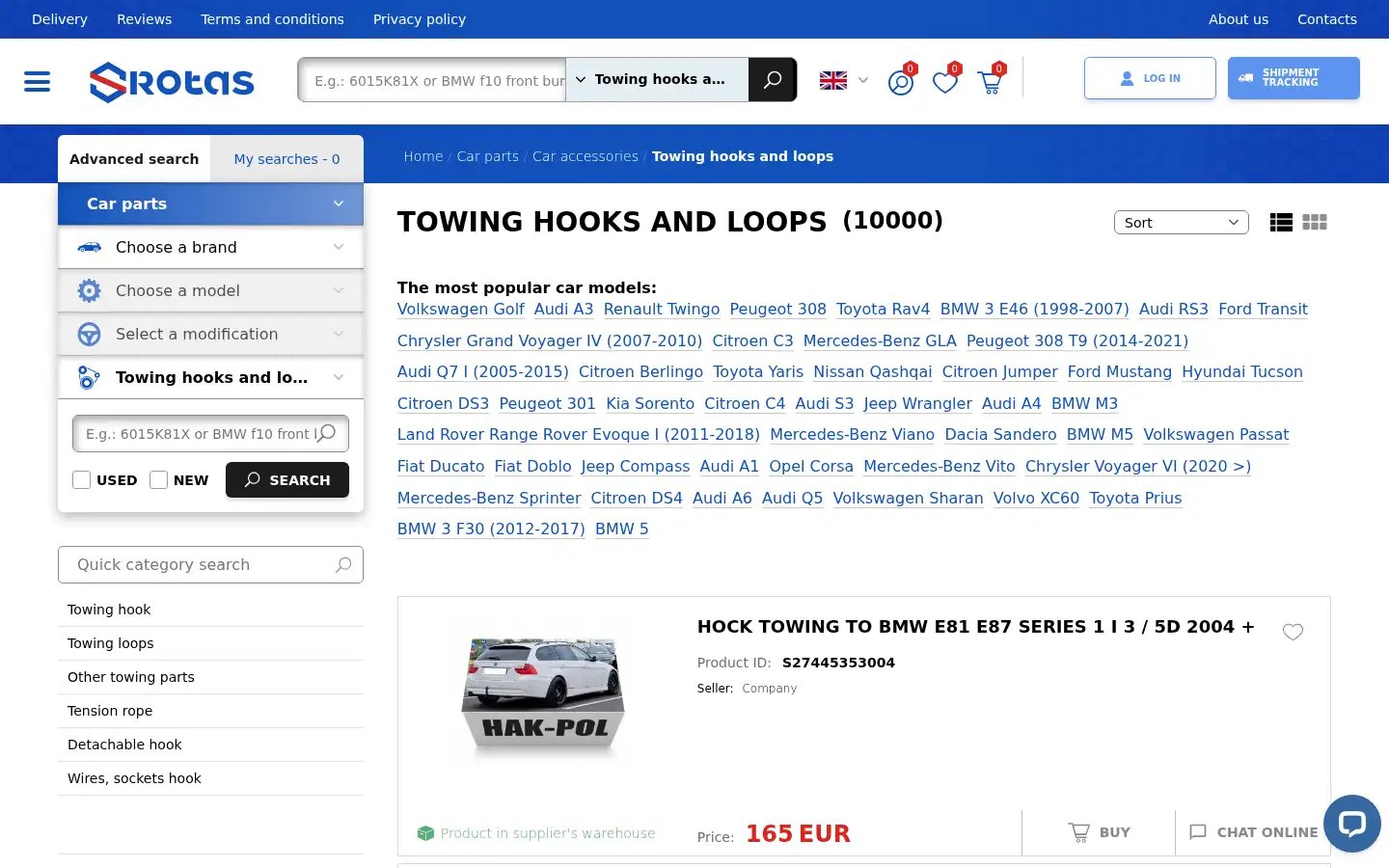Click the steering wheel modification icon

pyautogui.click(x=89, y=334)
